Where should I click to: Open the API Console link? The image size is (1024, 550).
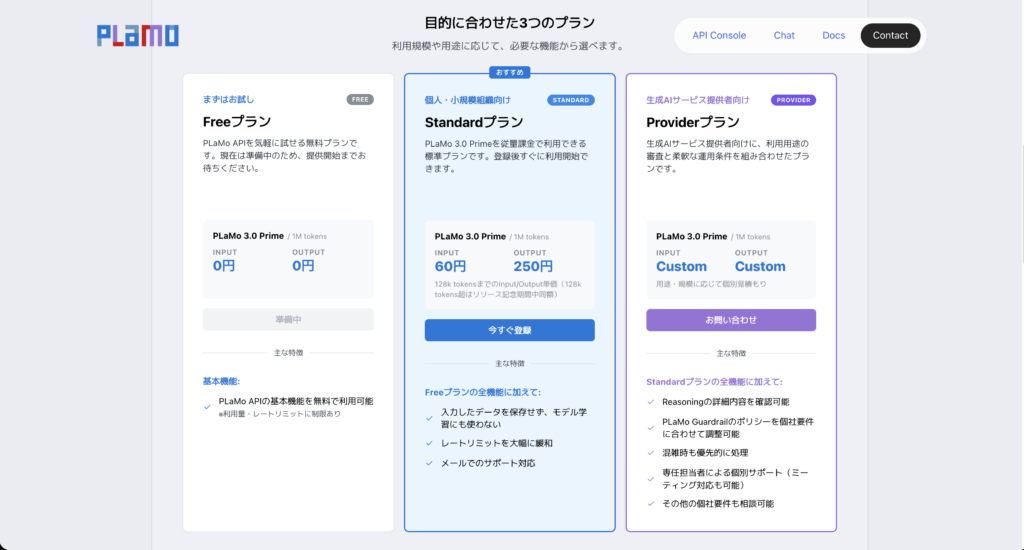coord(719,35)
